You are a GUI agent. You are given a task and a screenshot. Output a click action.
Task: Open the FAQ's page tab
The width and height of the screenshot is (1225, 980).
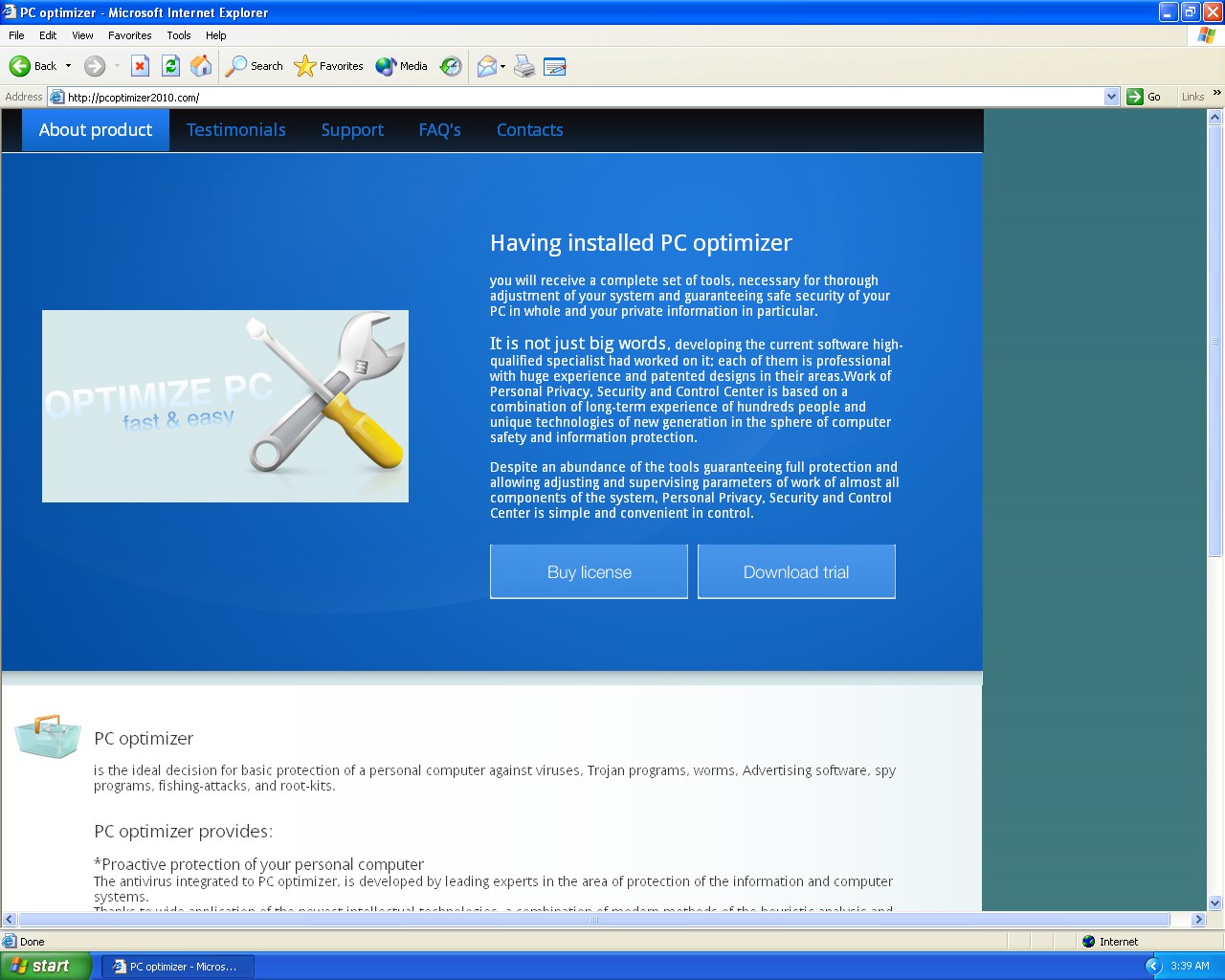pos(439,130)
